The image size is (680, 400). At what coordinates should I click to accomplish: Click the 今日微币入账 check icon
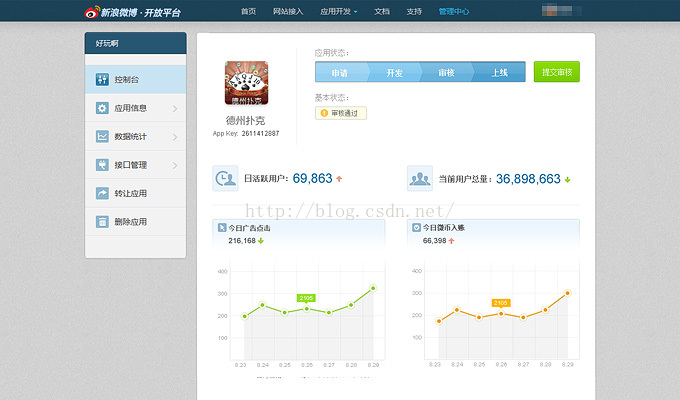click(x=416, y=227)
